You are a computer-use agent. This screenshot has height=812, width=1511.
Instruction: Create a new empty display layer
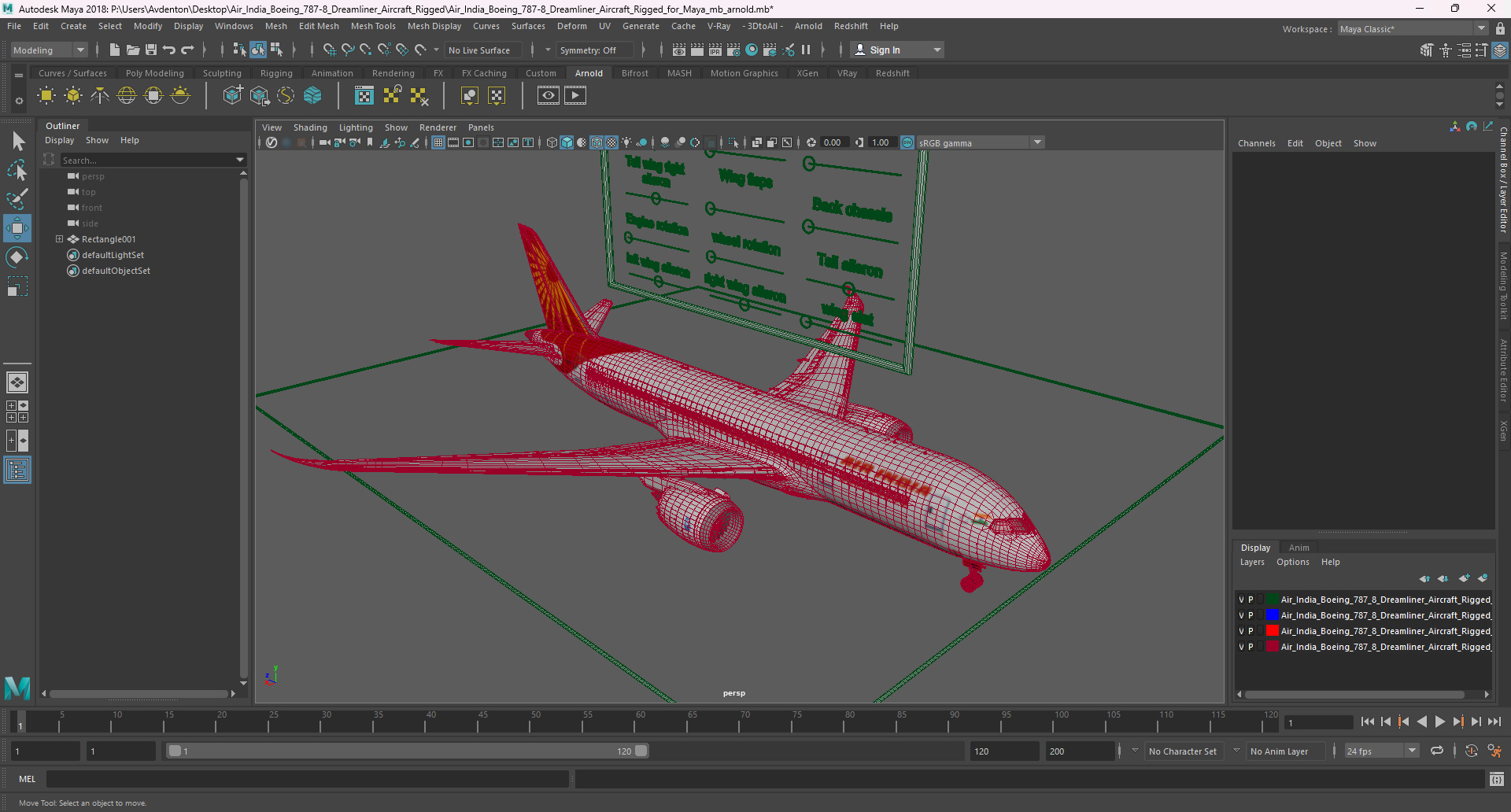[1464, 578]
